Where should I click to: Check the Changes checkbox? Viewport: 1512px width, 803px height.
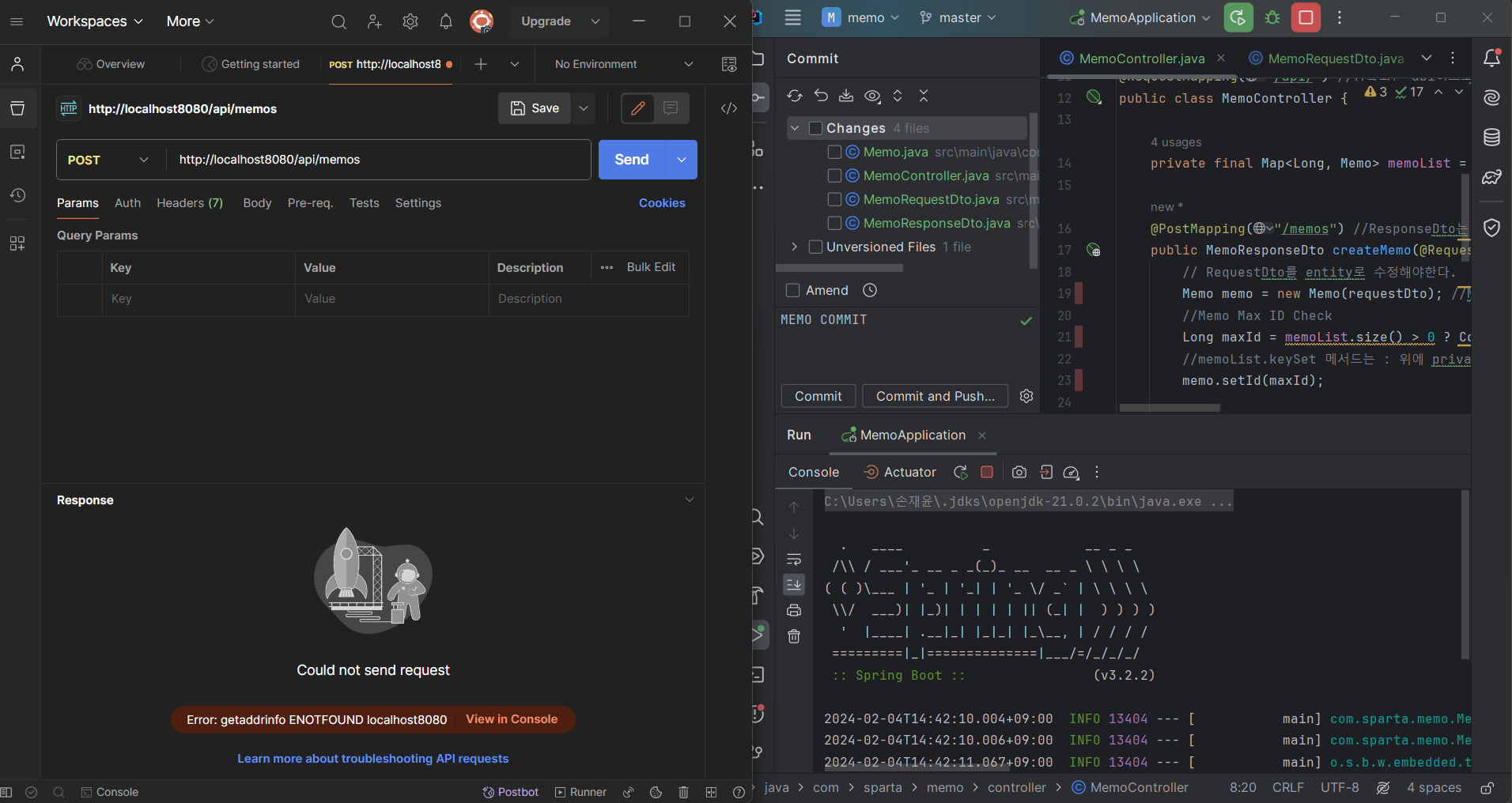click(816, 128)
